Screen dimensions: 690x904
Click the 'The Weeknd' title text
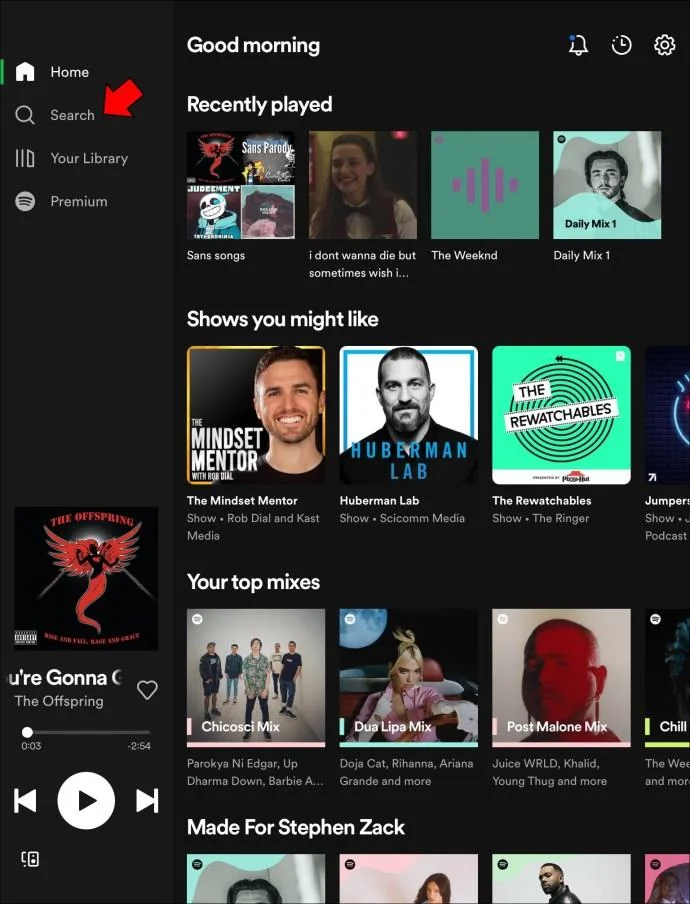[464, 255]
